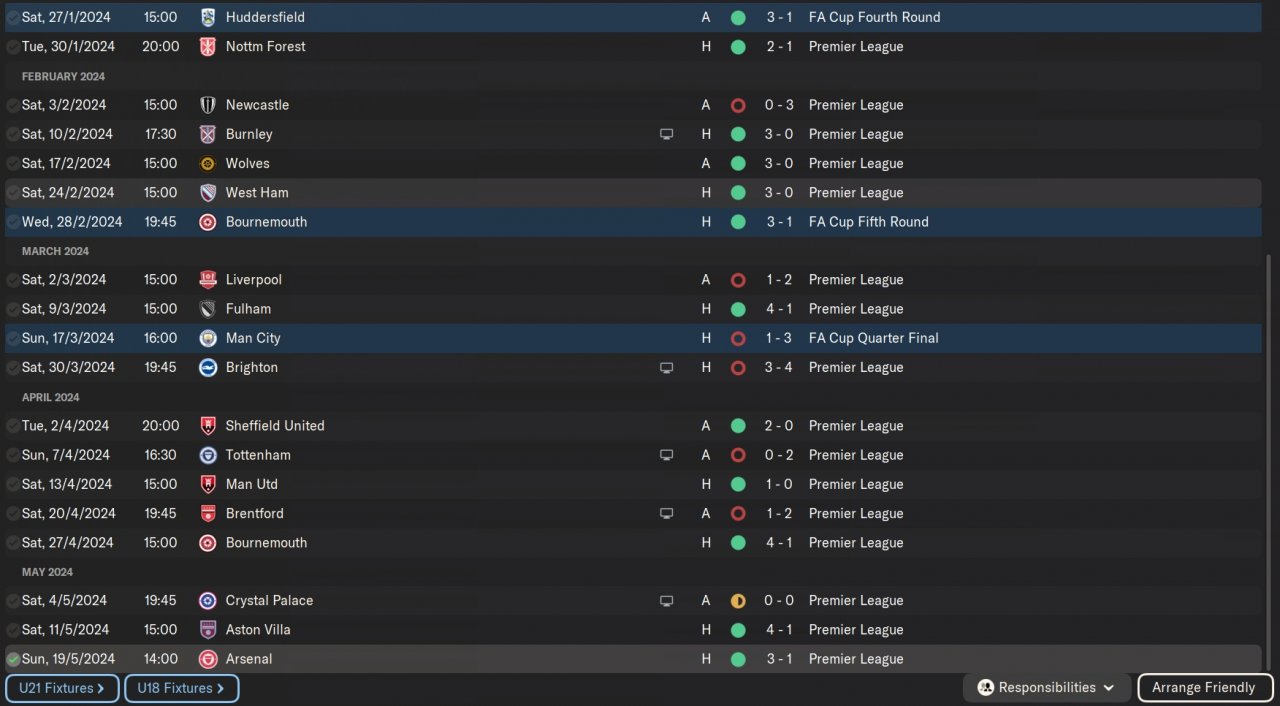Expand the Responsibilities dropdown
Viewport: 1280px width, 706px height.
[1046, 688]
